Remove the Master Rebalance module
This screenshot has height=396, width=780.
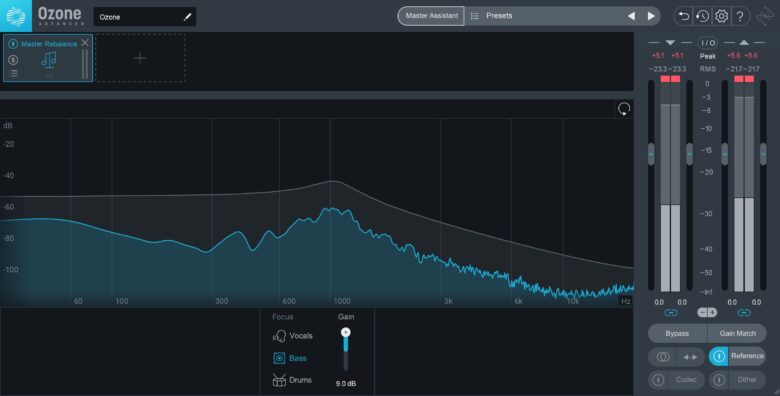[x=85, y=43]
